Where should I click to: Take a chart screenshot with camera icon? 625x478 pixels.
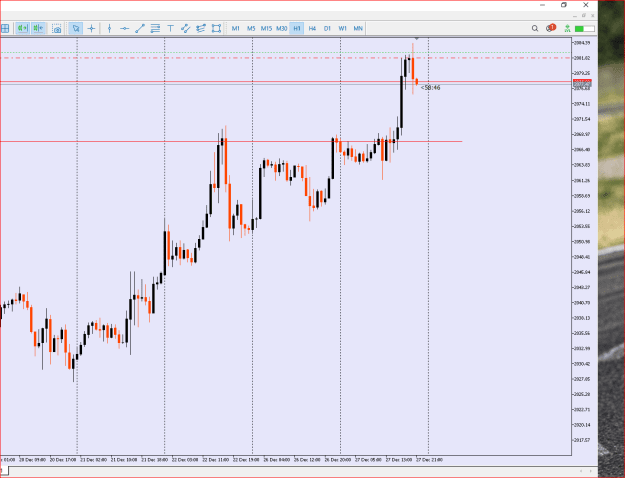(57, 28)
